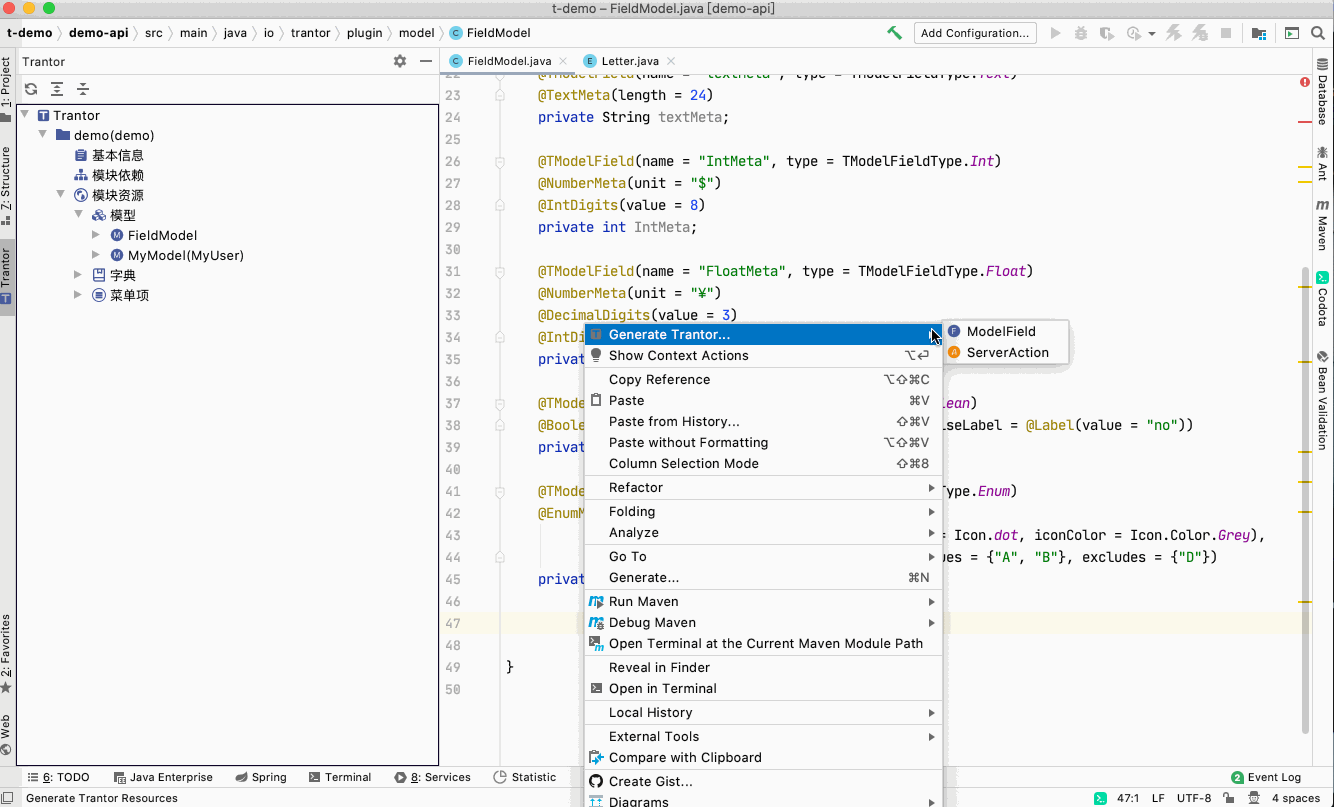Image resolution: width=1334 pixels, height=807 pixels.
Task: Collapse the demo(demo) node
Action: point(43,135)
